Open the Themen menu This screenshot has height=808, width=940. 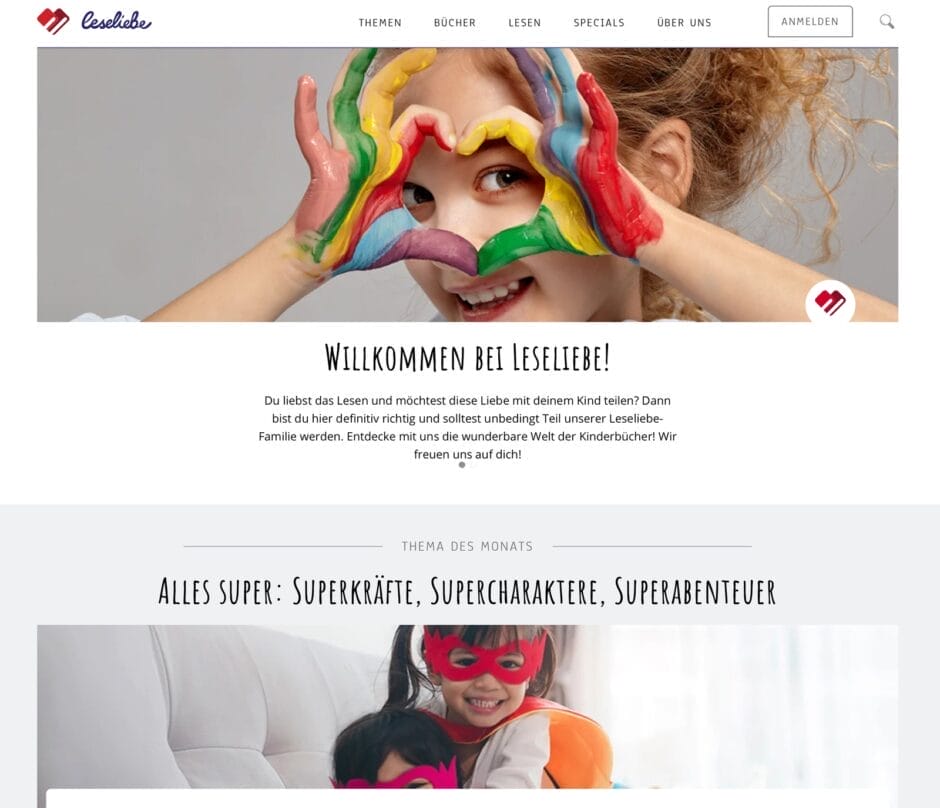coord(380,23)
